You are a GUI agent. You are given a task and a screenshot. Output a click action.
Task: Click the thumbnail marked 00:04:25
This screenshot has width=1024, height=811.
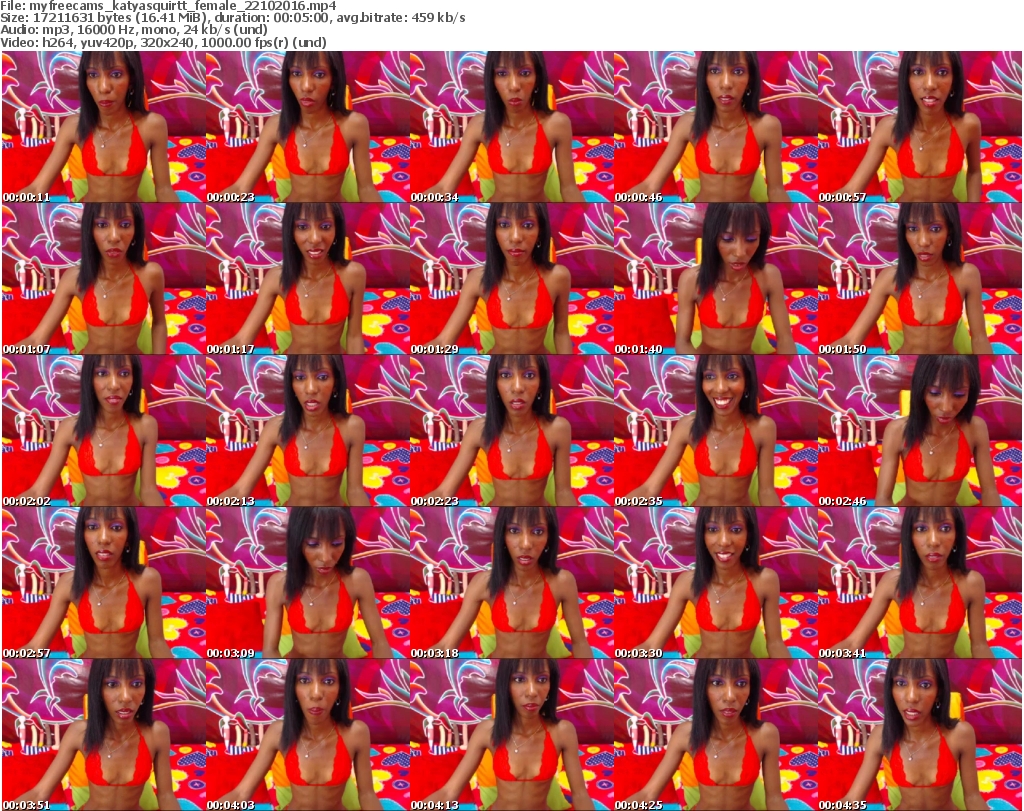click(x=716, y=735)
